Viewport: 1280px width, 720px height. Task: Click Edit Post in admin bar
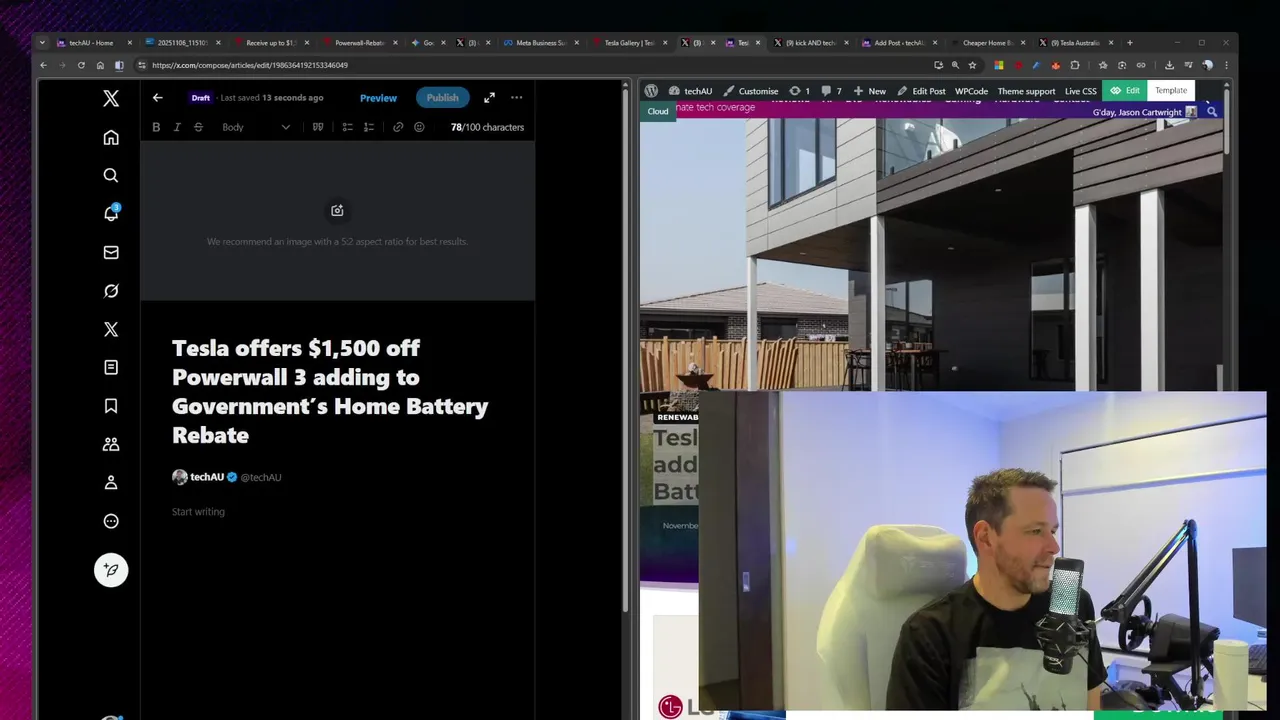coord(921,91)
